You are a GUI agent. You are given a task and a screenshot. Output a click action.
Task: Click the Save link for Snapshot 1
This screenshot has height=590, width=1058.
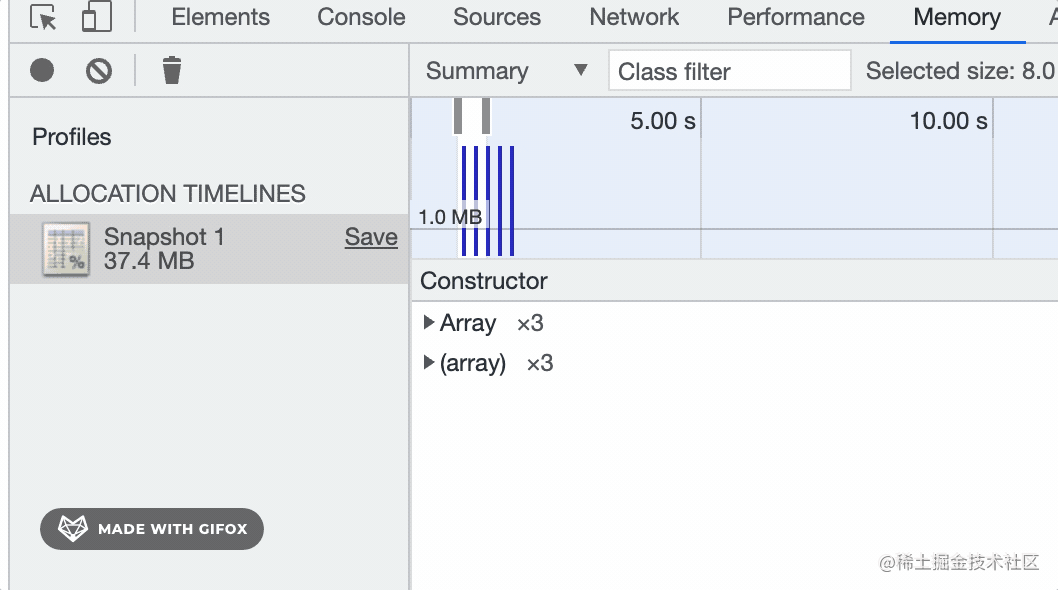click(x=371, y=237)
